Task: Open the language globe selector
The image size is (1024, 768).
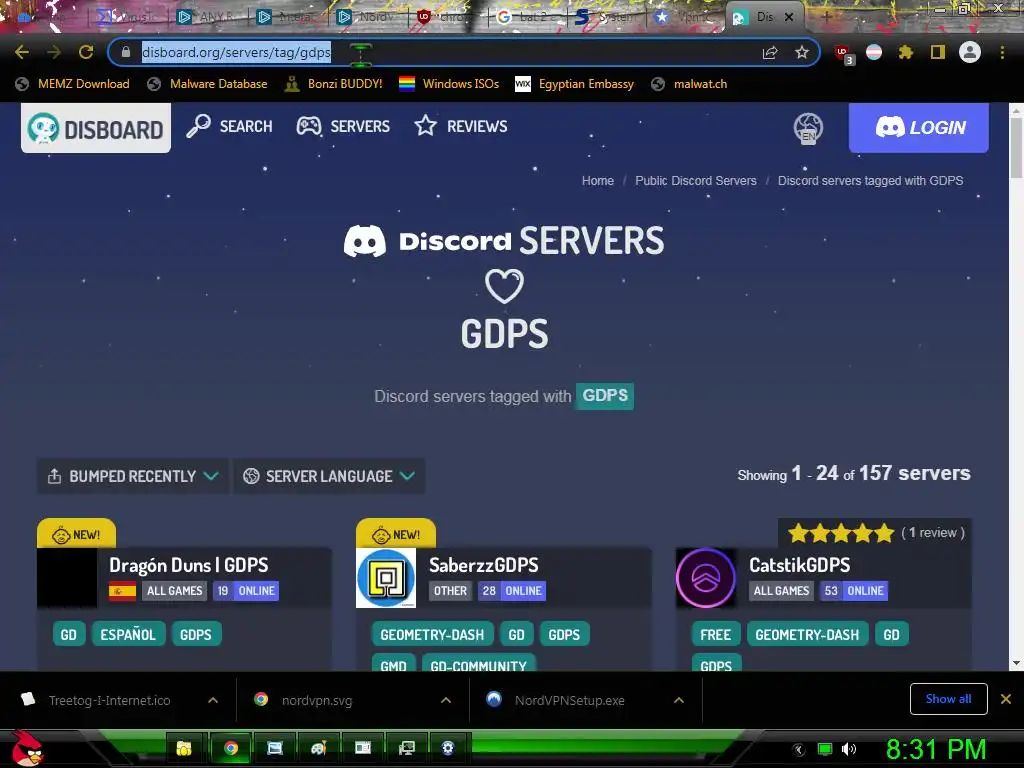Action: [x=808, y=128]
